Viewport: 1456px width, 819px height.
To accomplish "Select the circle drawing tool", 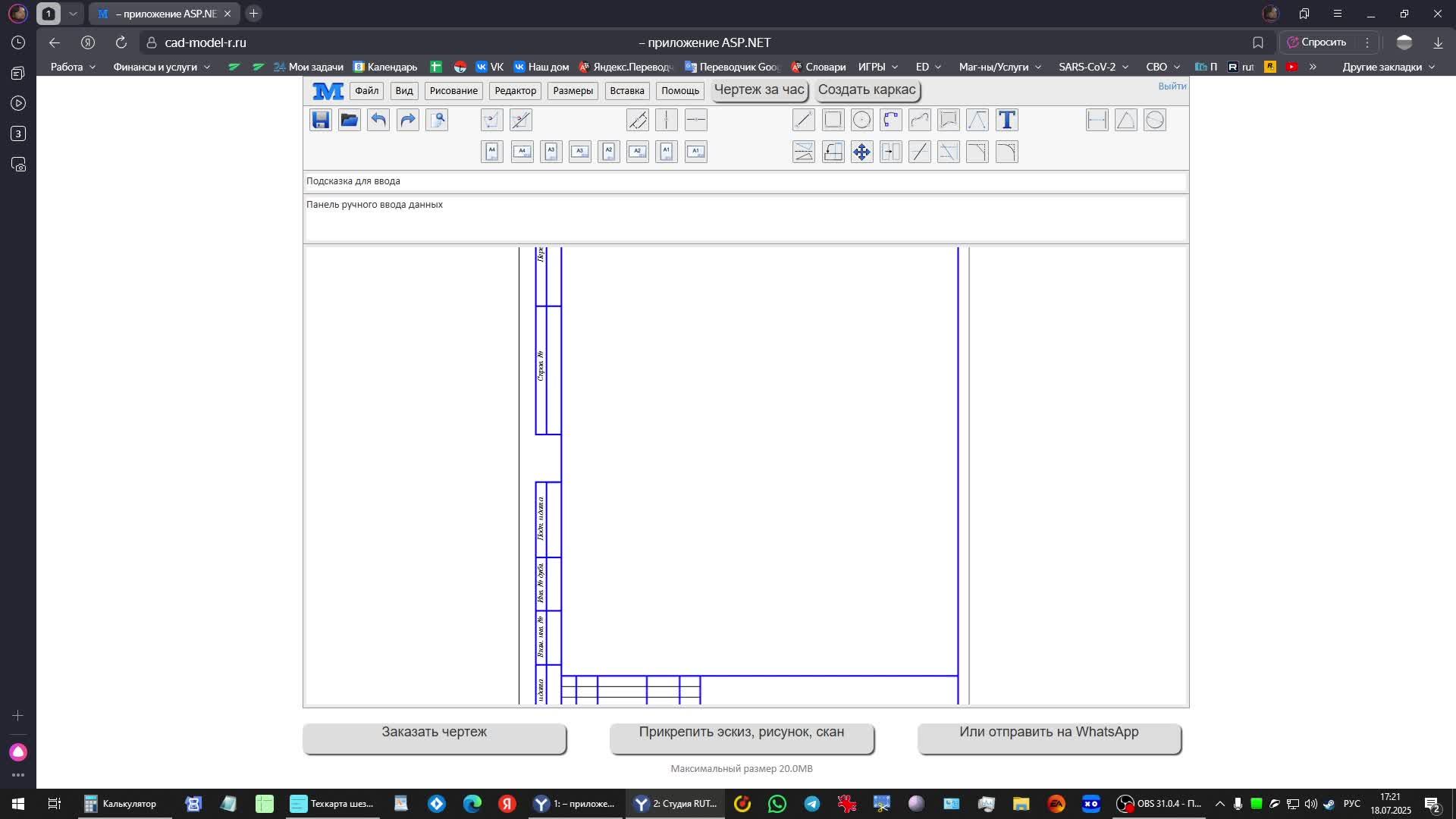I will pyautogui.click(x=861, y=120).
